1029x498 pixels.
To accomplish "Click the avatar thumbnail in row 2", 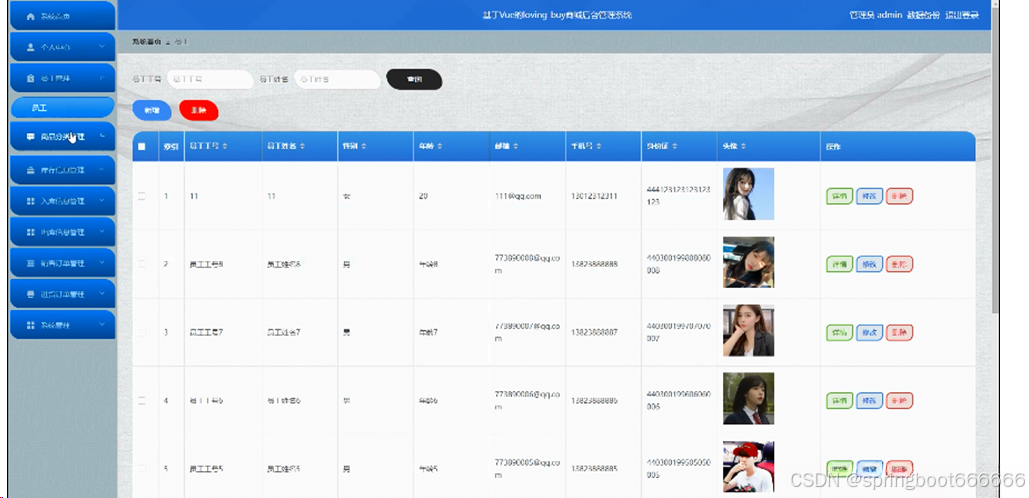I will tap(749, 262).
